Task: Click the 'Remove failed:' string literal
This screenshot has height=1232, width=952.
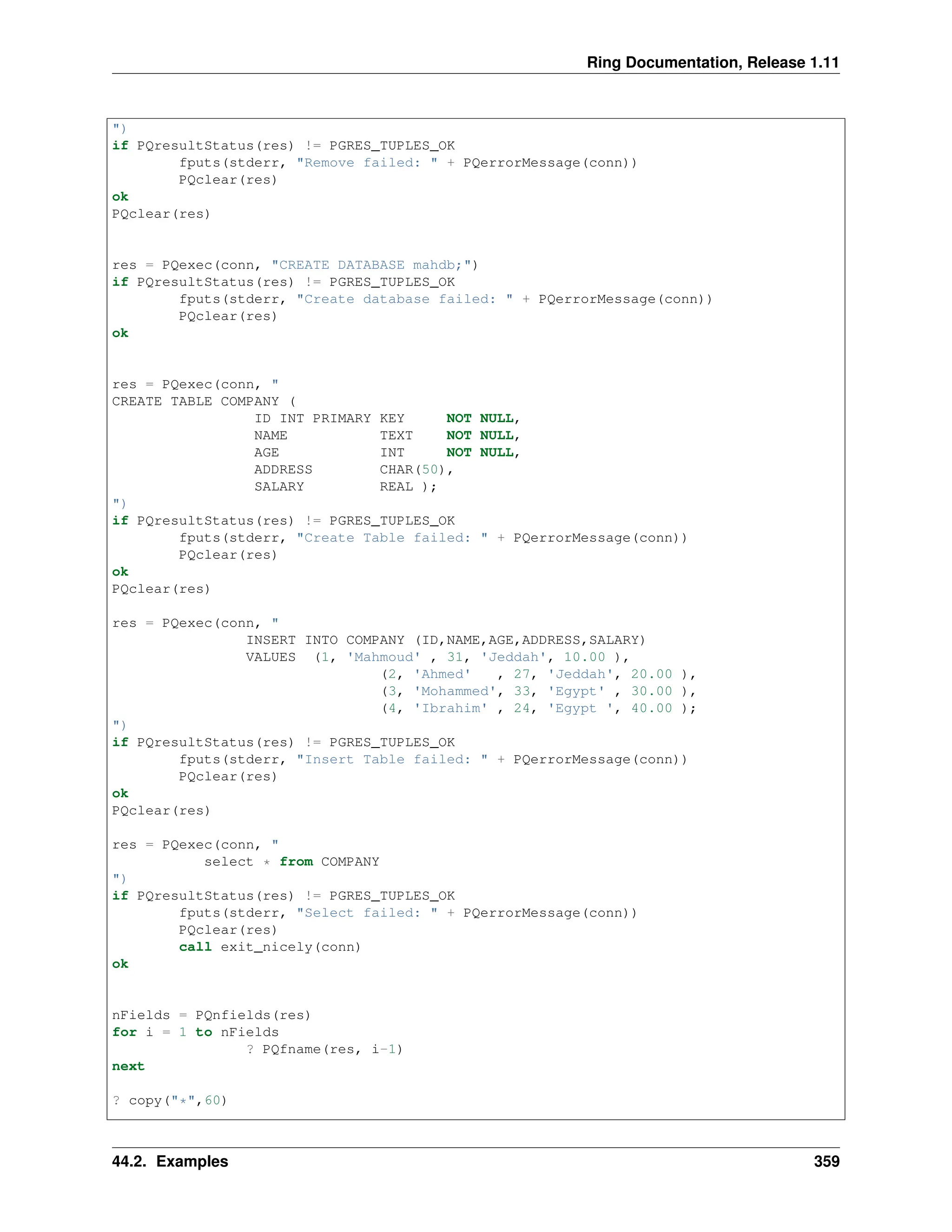Action: 367,163
